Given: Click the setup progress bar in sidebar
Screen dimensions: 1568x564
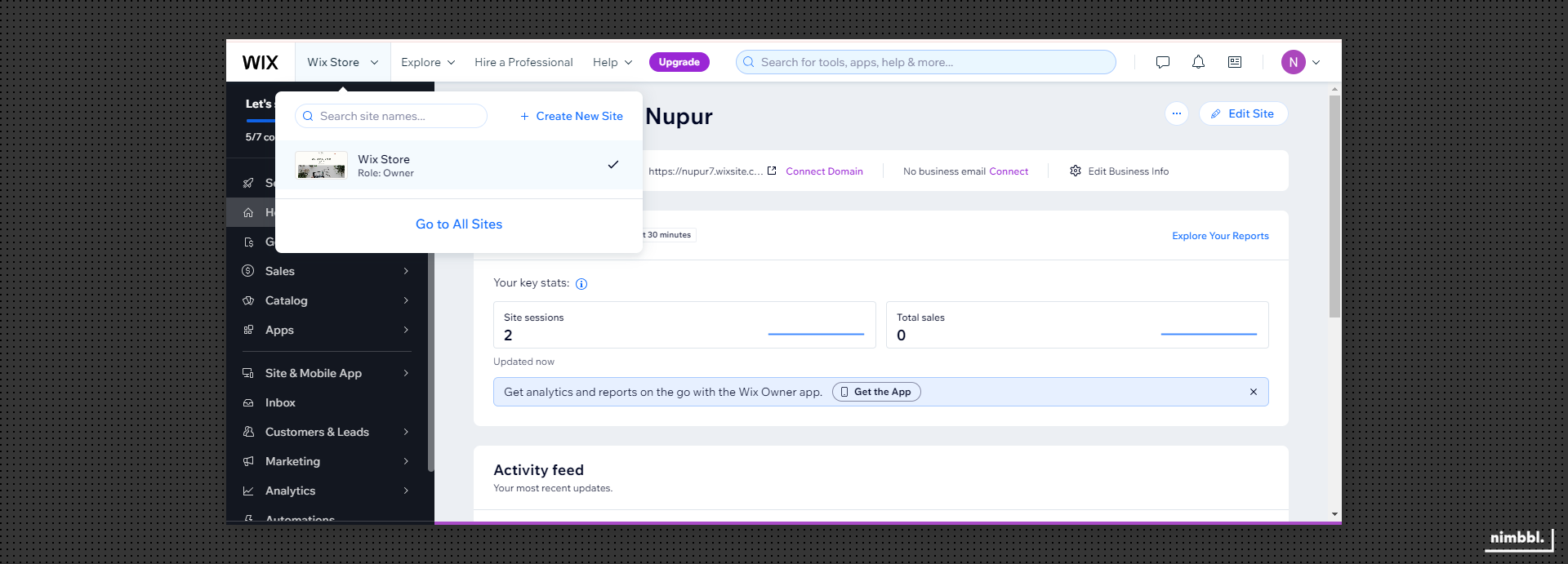Looking at the screenshot, I should coord(261,121).
